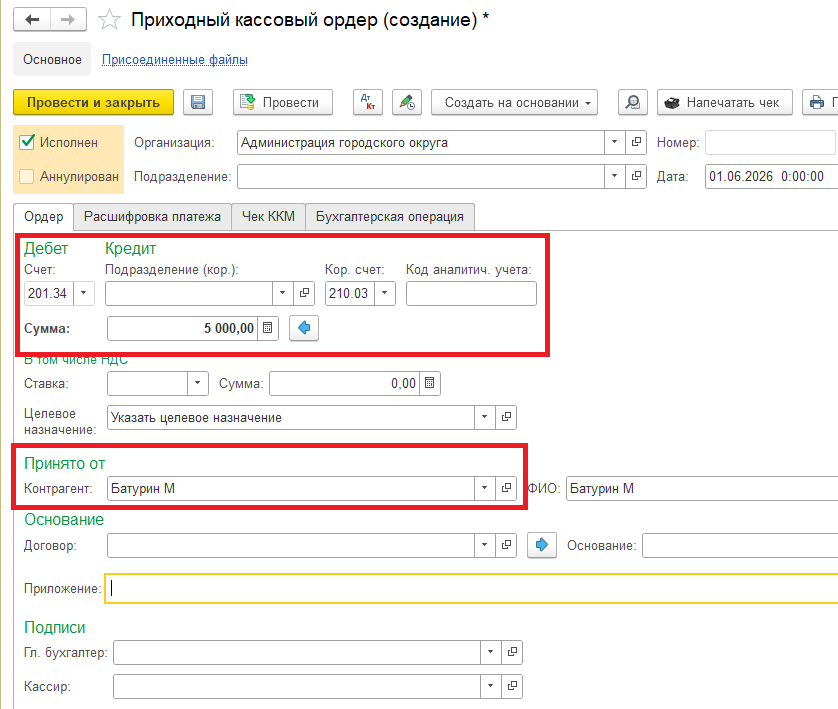838x709 pixels.
Task: Click Целевое назначение text field
Action: click(291, 417)
